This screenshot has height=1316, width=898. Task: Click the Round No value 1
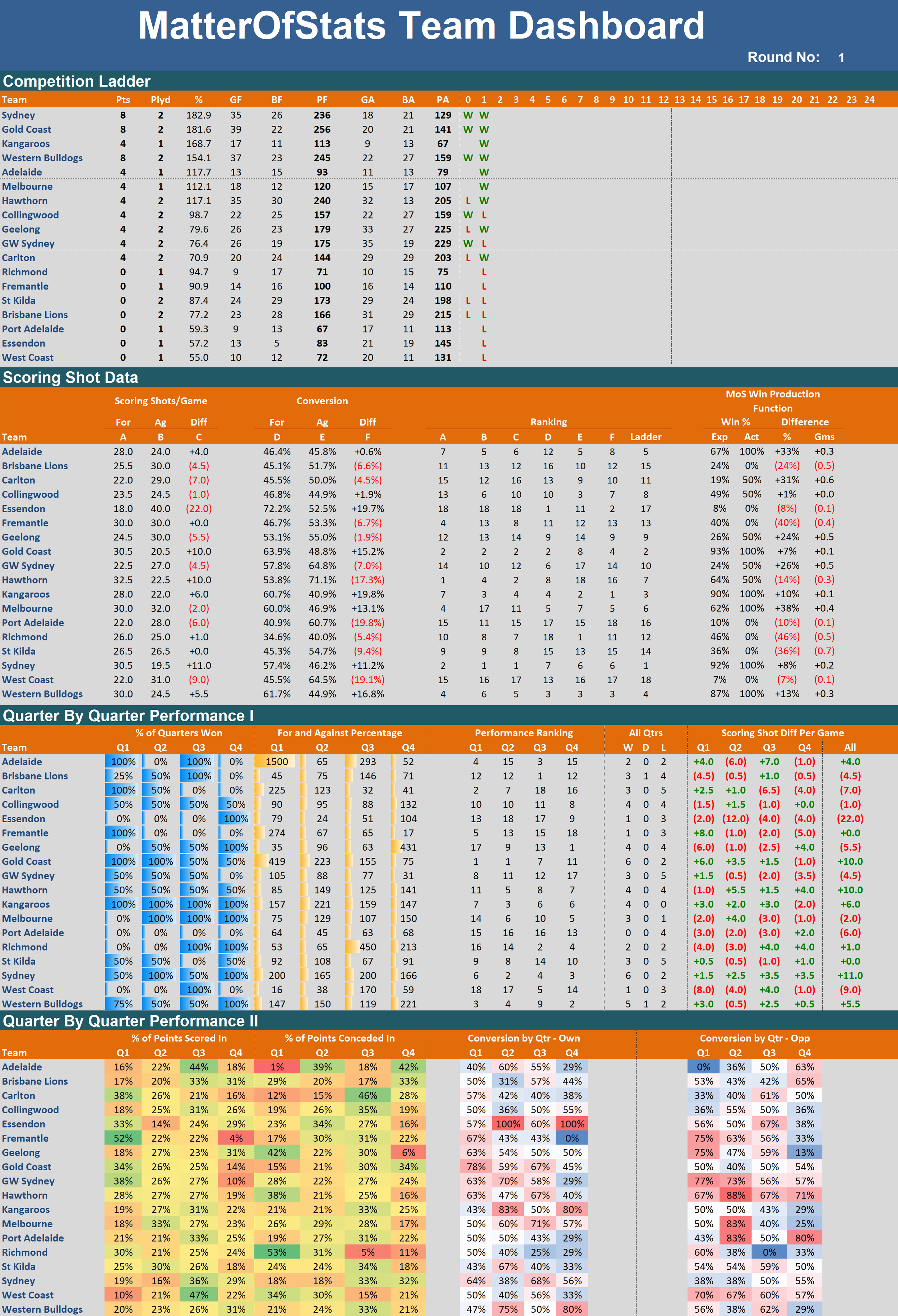[841, 58]
